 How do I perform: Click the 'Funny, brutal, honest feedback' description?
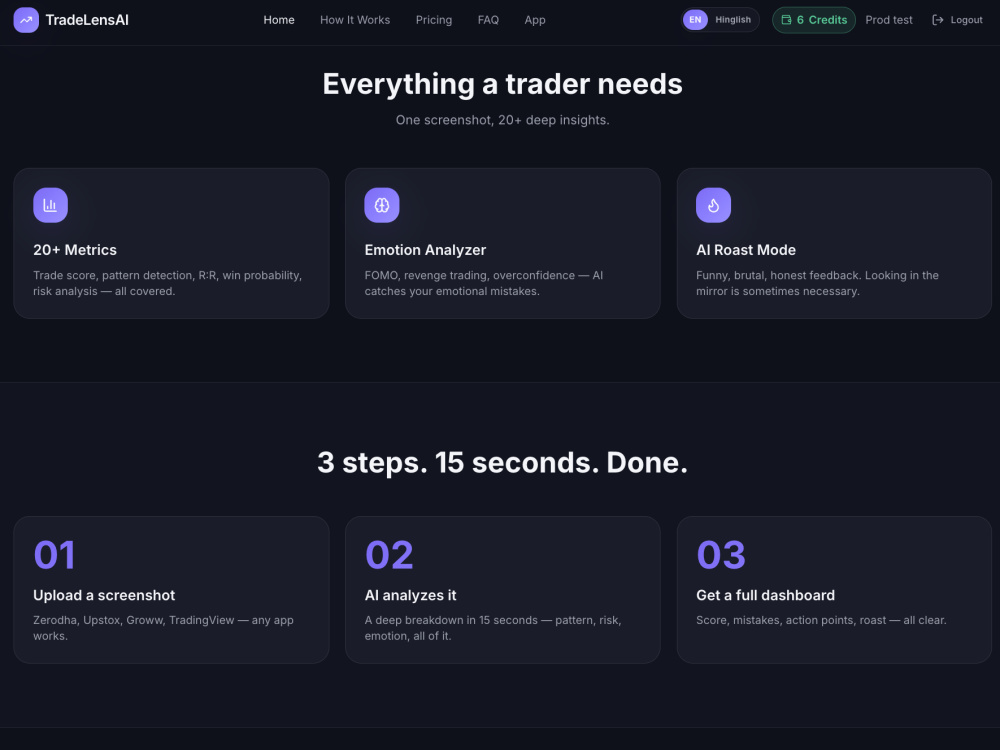coord(817,283)
